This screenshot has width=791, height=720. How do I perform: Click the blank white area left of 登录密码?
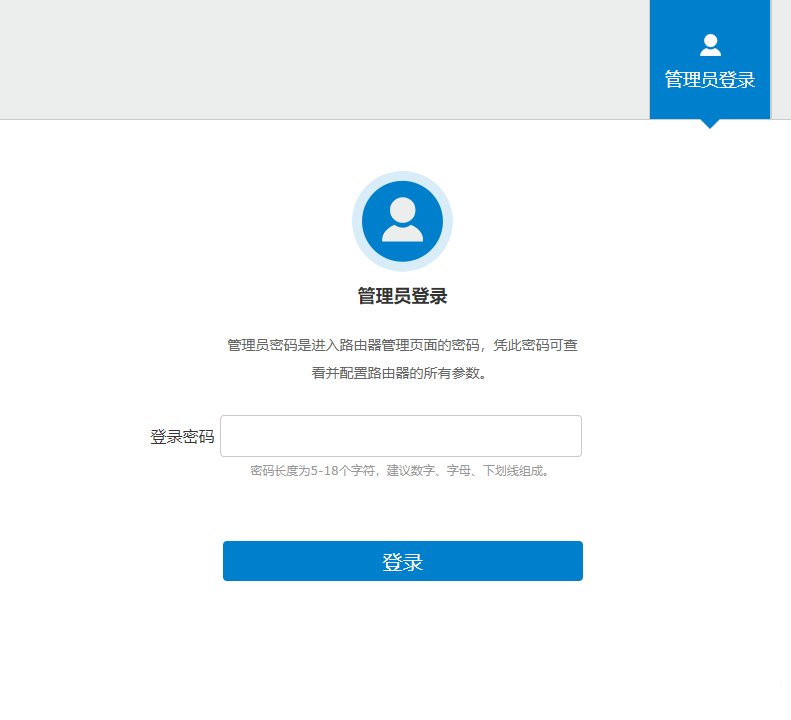click(70, 437)
